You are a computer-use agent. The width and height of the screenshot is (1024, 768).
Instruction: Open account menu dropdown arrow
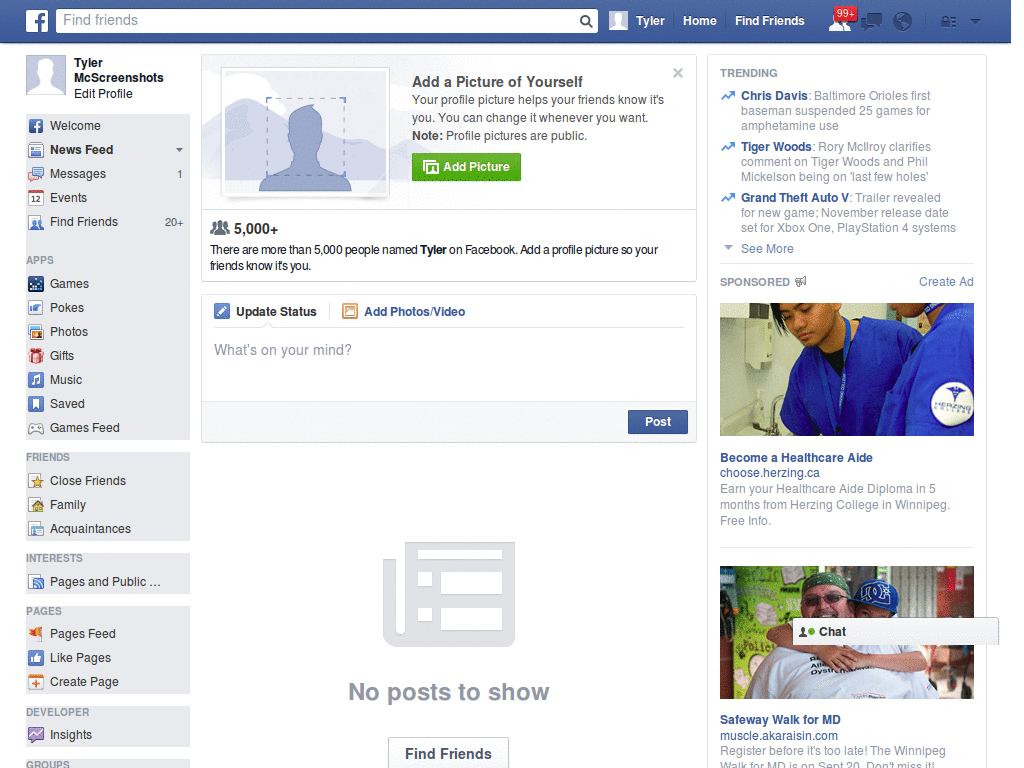click(975, 21)
